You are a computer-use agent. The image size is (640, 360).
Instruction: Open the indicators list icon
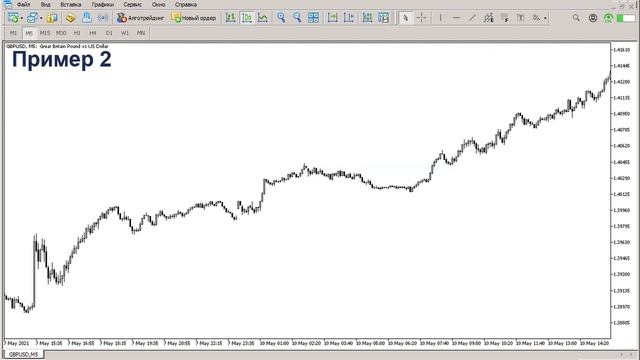point(367,18)
